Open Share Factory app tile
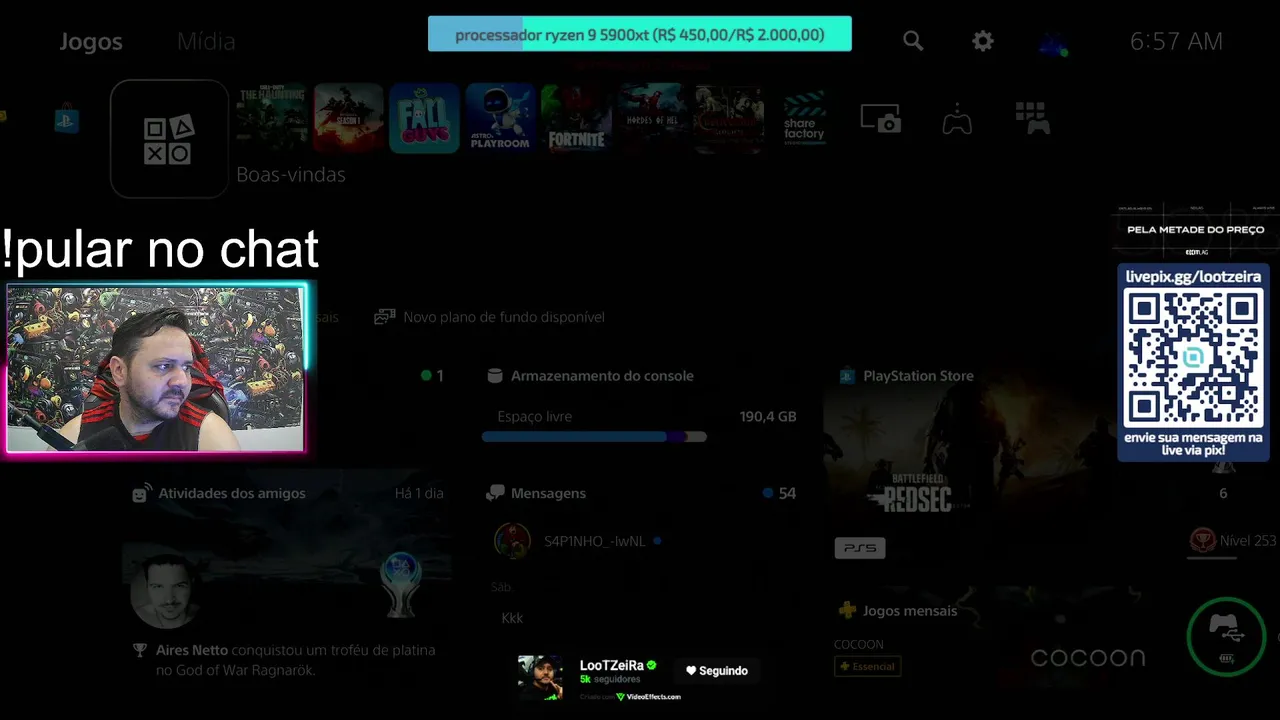 pos(804,120)
